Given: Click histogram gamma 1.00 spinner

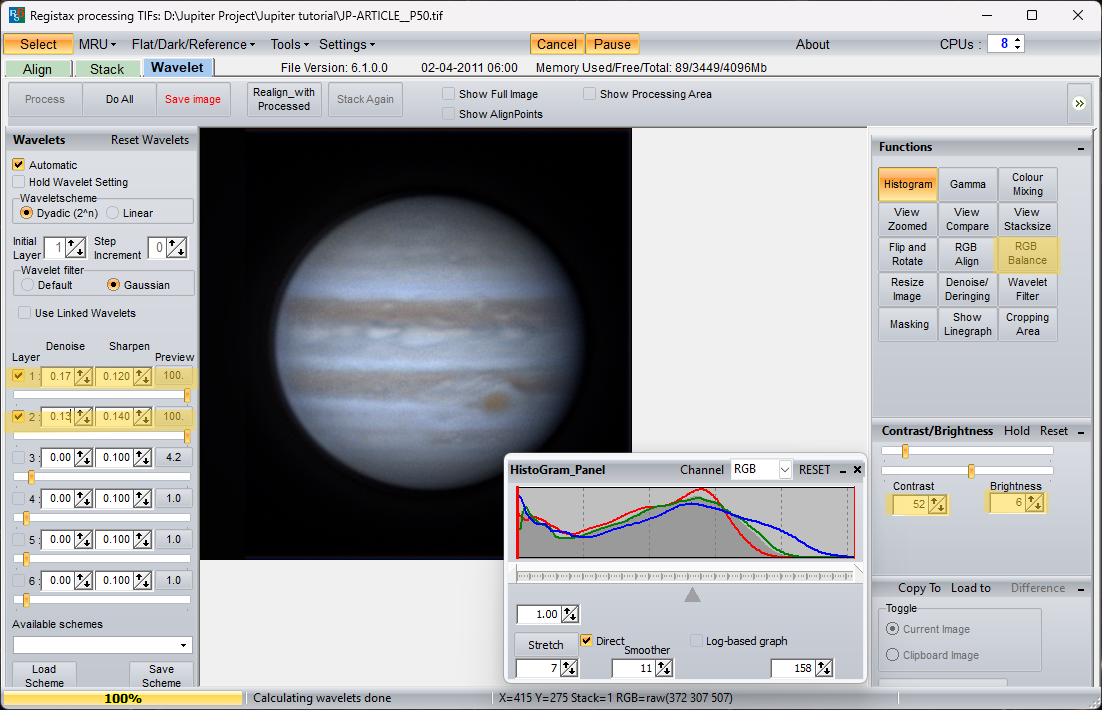Looking at the screenshot, I should coord(570,614).
